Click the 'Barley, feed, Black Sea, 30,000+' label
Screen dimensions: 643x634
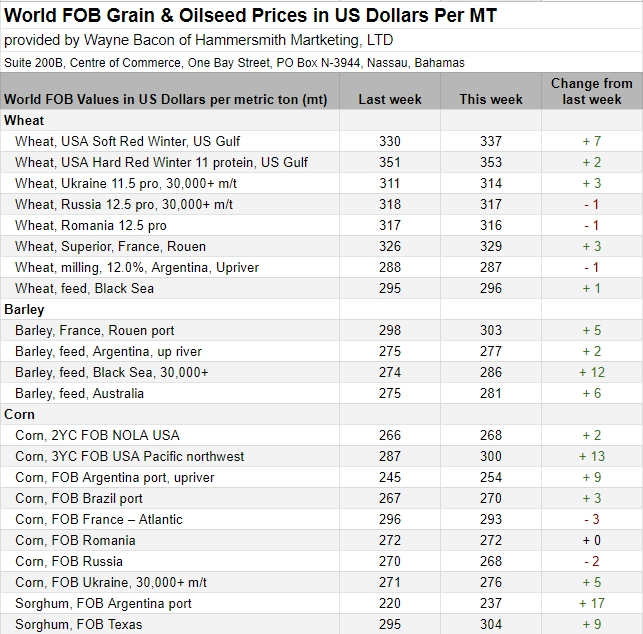coord(112,372)
